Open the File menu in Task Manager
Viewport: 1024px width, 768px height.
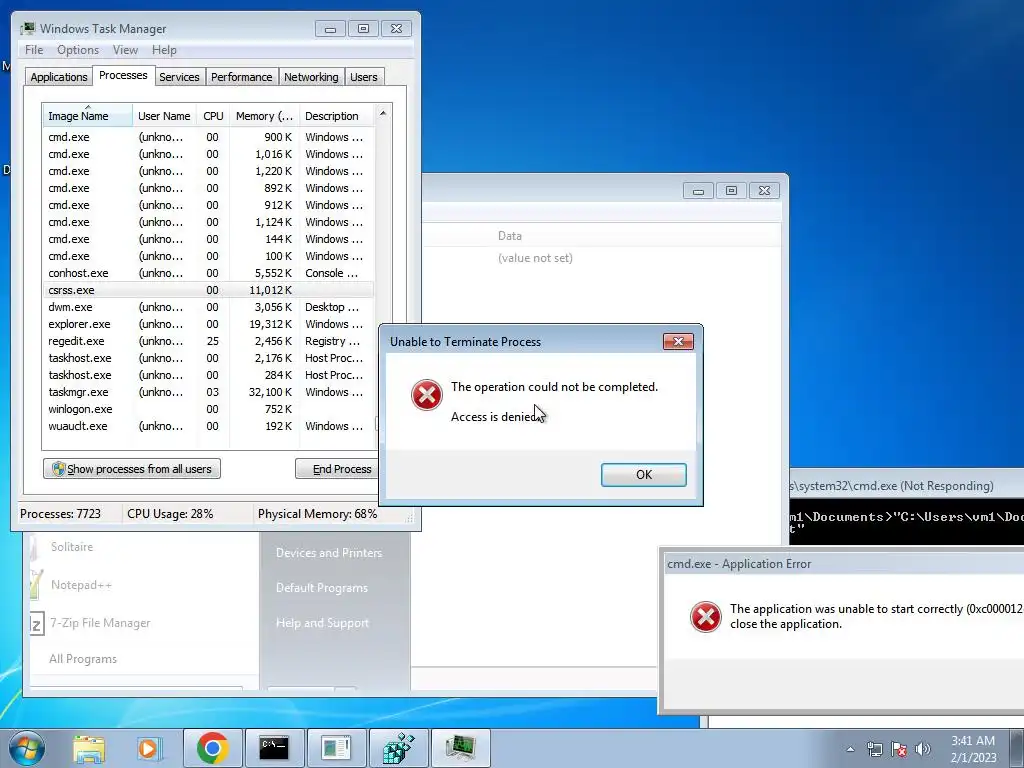(x=34, y=50)
